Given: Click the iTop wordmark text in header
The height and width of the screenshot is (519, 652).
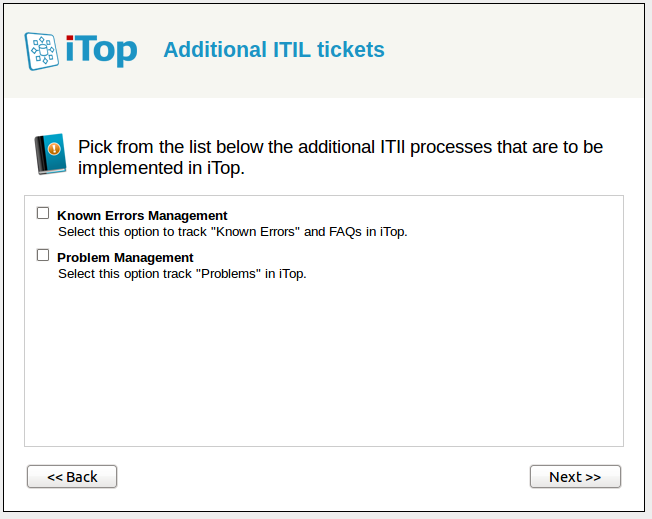Looking at the screenshot, I should click(101, 50).
